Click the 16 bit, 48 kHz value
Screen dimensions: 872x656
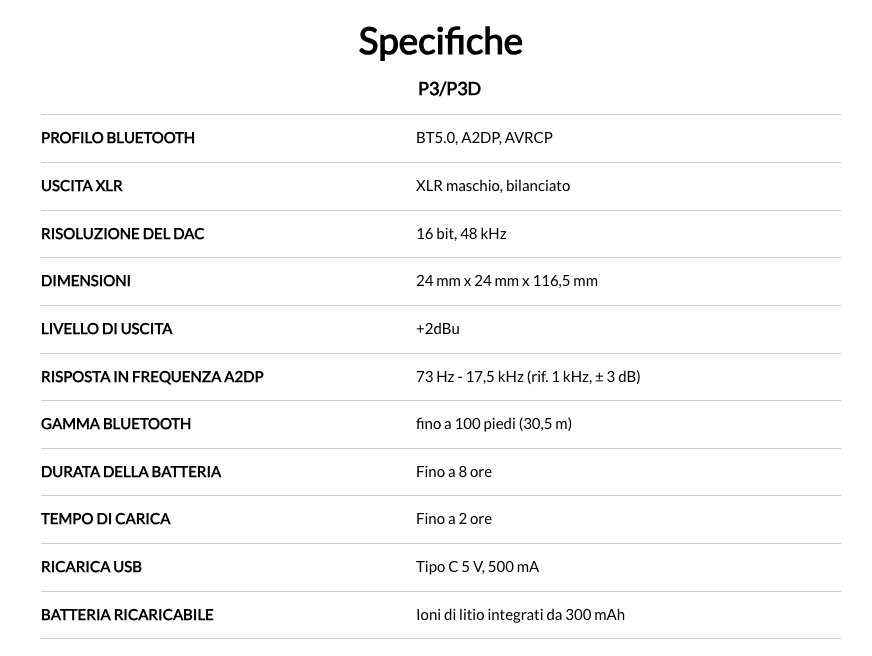click(461, 234)
